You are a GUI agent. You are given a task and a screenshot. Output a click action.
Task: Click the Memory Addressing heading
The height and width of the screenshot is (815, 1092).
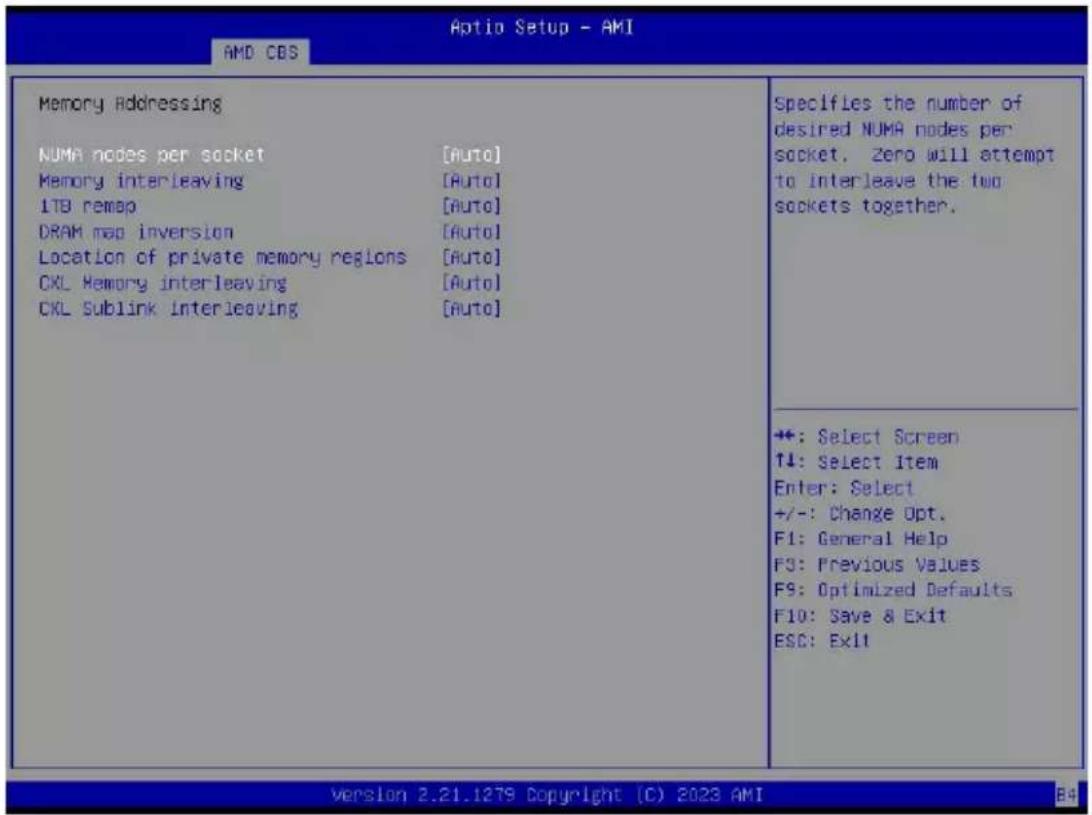(130, 104)
